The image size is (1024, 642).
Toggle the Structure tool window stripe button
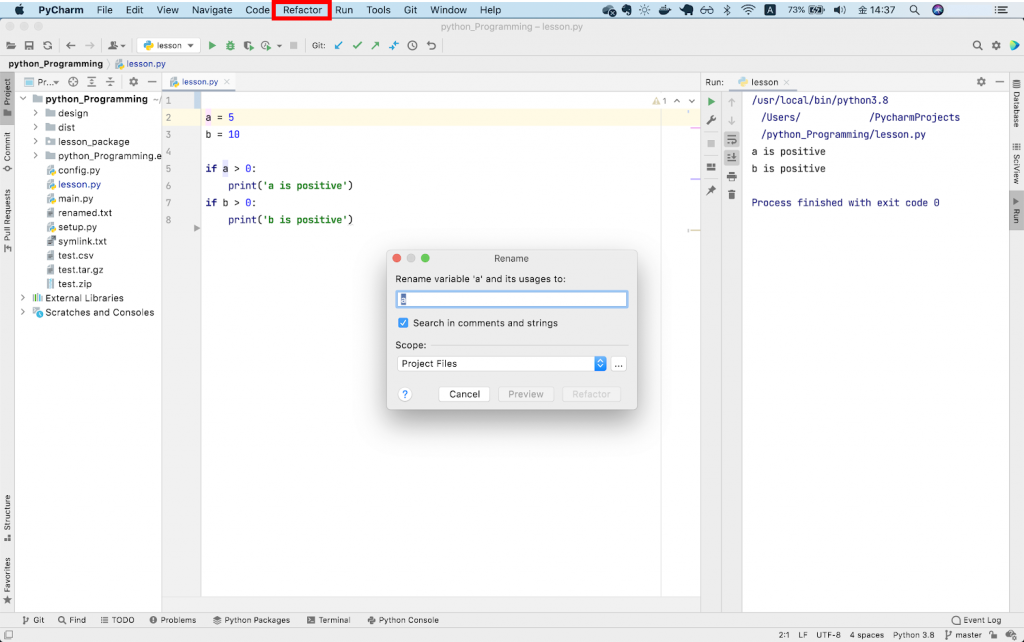coord(7,518)
